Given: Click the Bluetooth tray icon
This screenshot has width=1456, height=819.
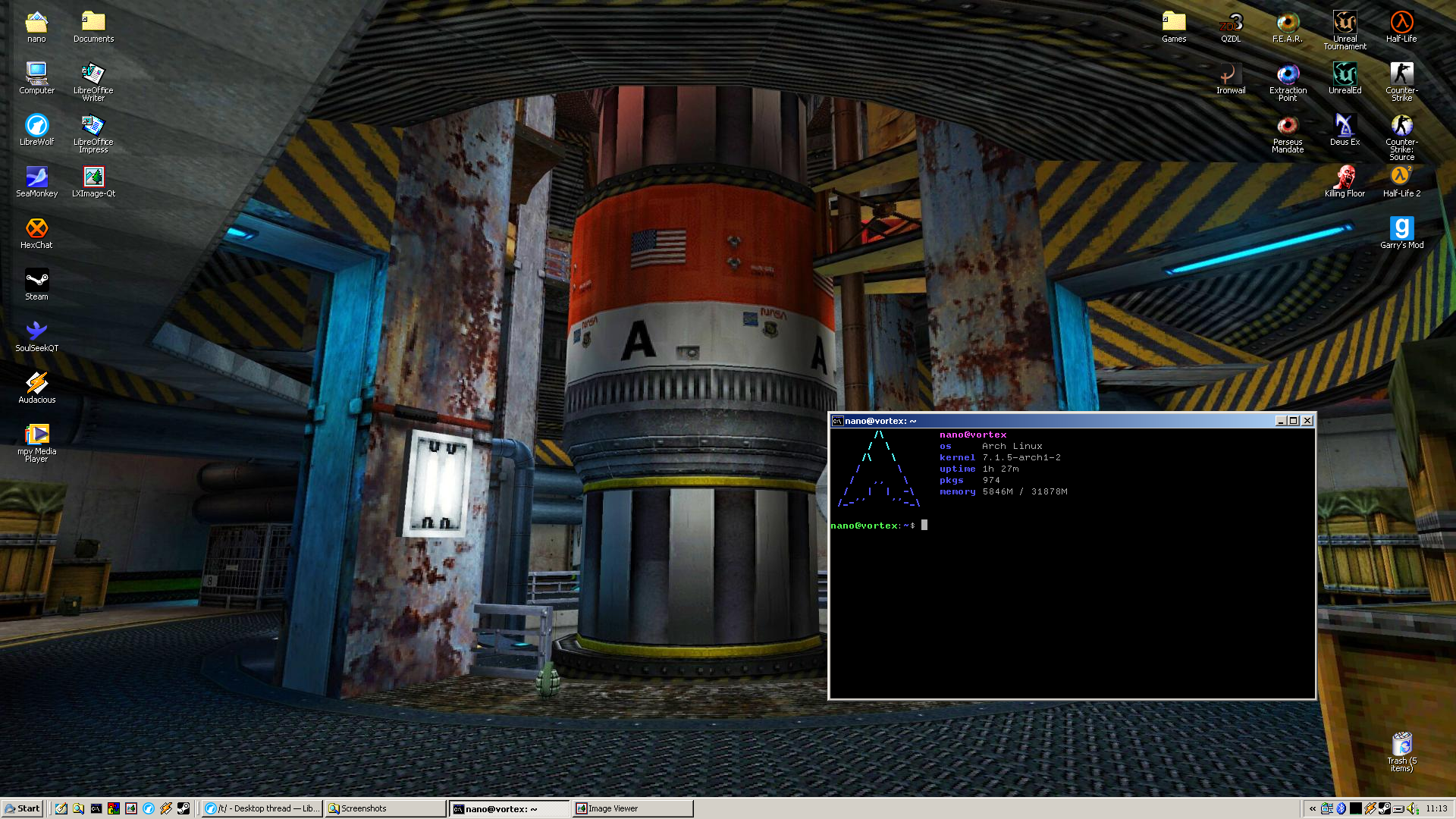Looking at the screenshot, I should pos(1341,808).
